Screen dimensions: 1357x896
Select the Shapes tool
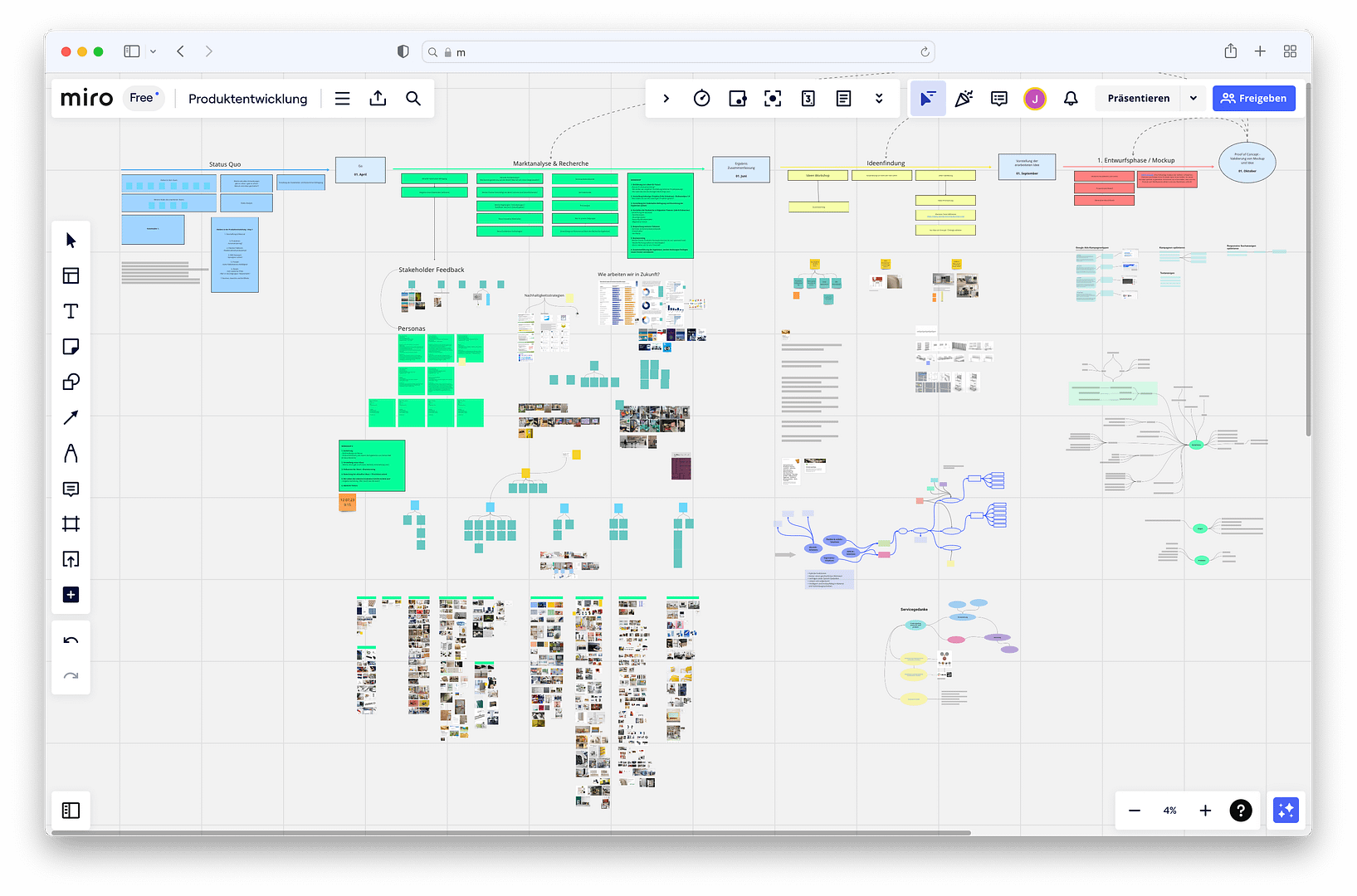71,382
